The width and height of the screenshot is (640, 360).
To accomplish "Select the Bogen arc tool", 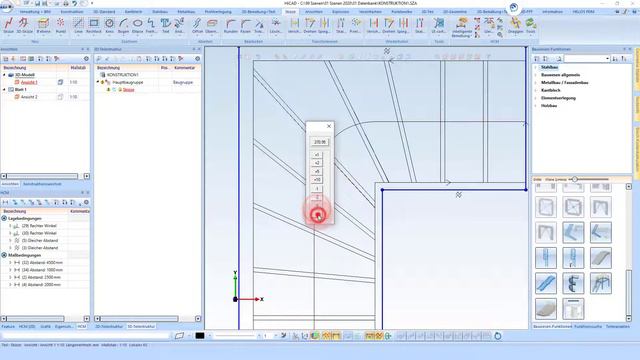I will click(123, 25).
